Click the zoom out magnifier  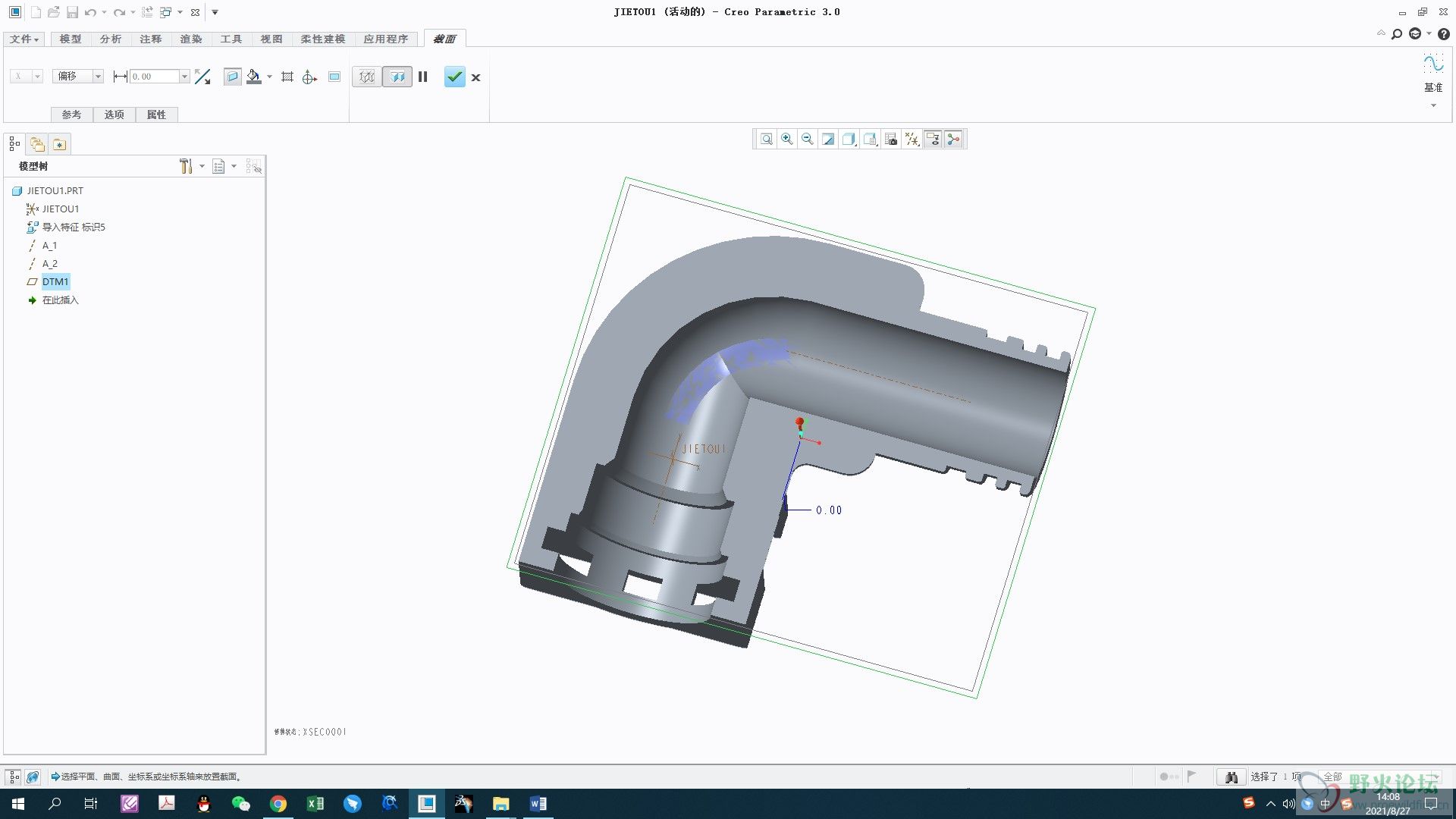808,139
